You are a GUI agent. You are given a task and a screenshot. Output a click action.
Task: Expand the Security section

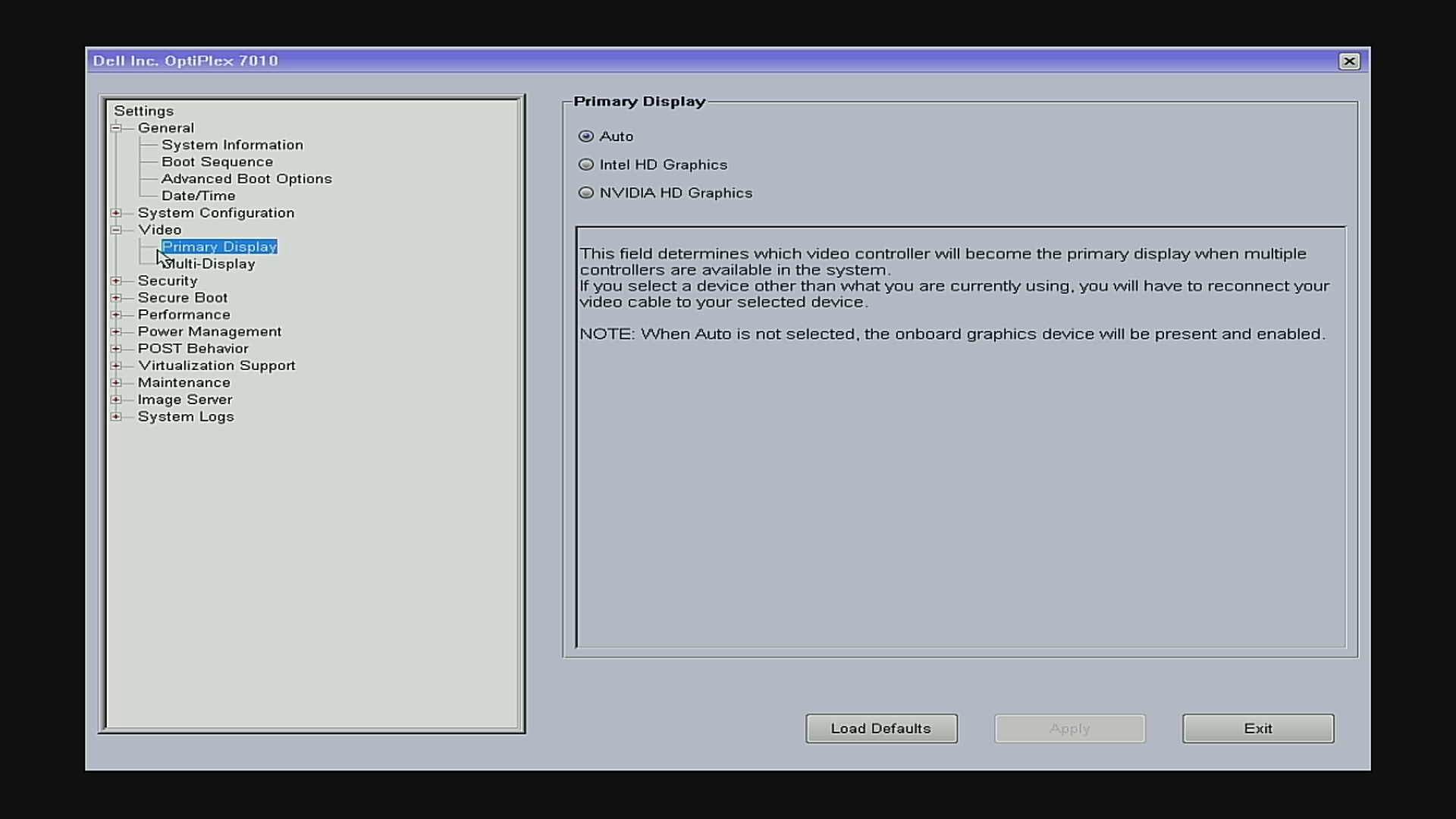pos(116,281)
